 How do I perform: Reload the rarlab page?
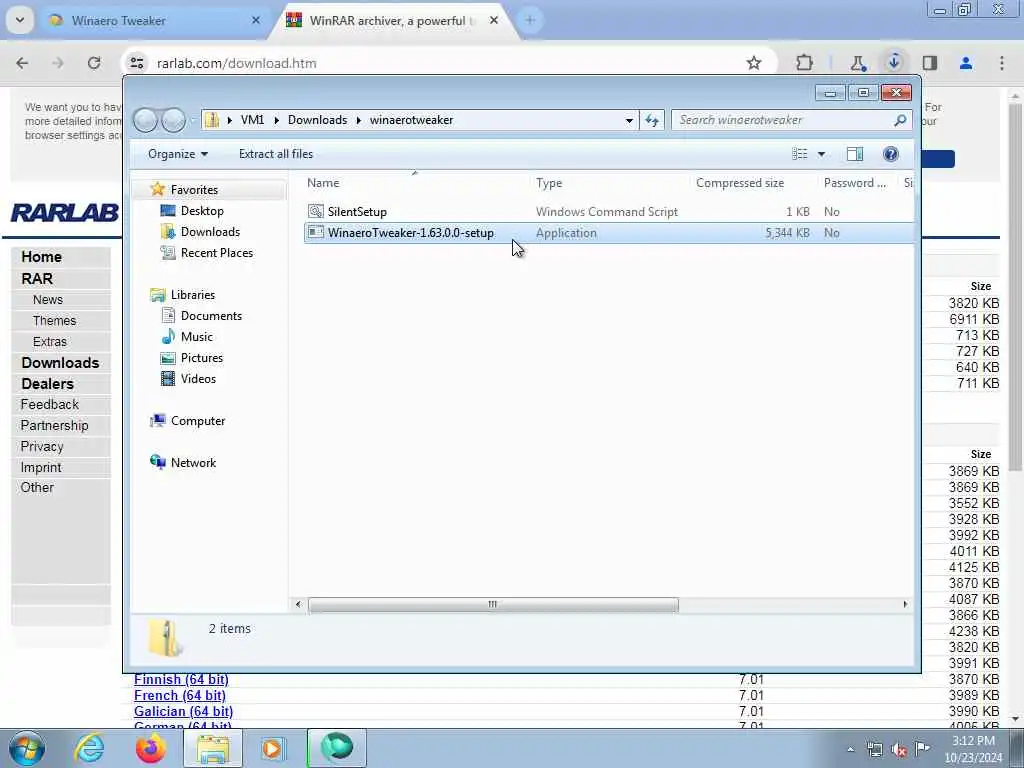click(x=94, y=63)
